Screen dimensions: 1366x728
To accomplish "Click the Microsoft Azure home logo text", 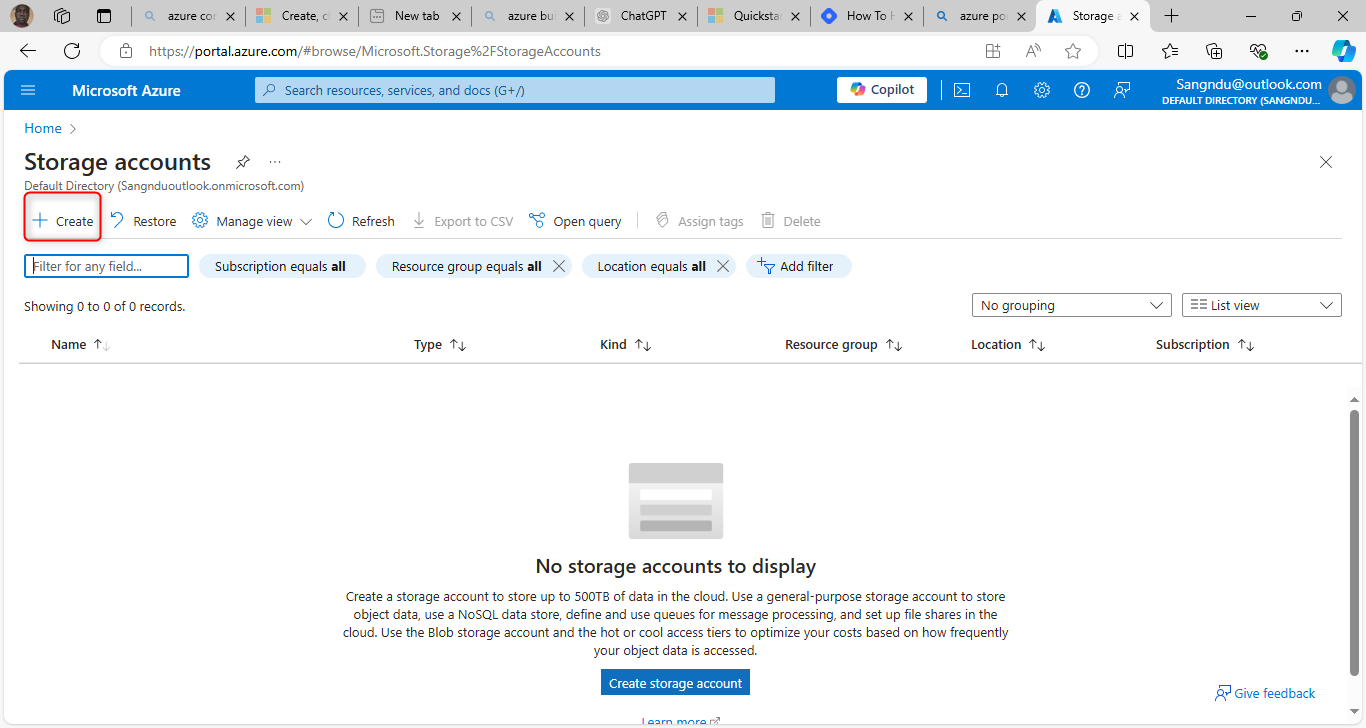I will click(126, 90).
